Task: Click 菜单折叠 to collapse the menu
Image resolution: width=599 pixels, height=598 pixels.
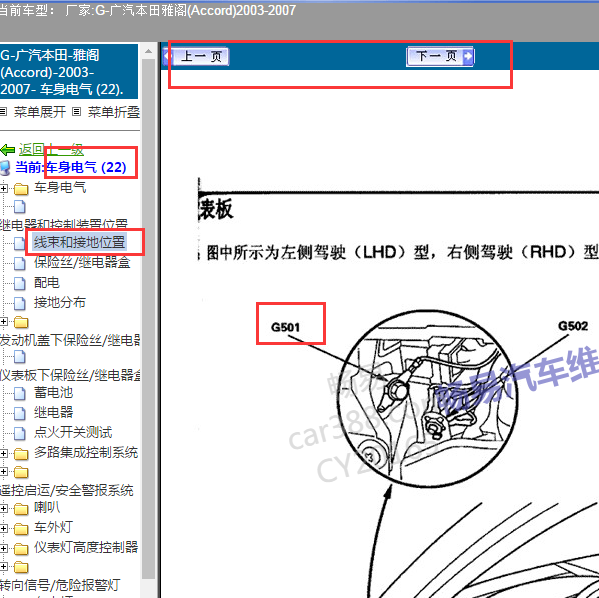Action: (x=113, y=112)
